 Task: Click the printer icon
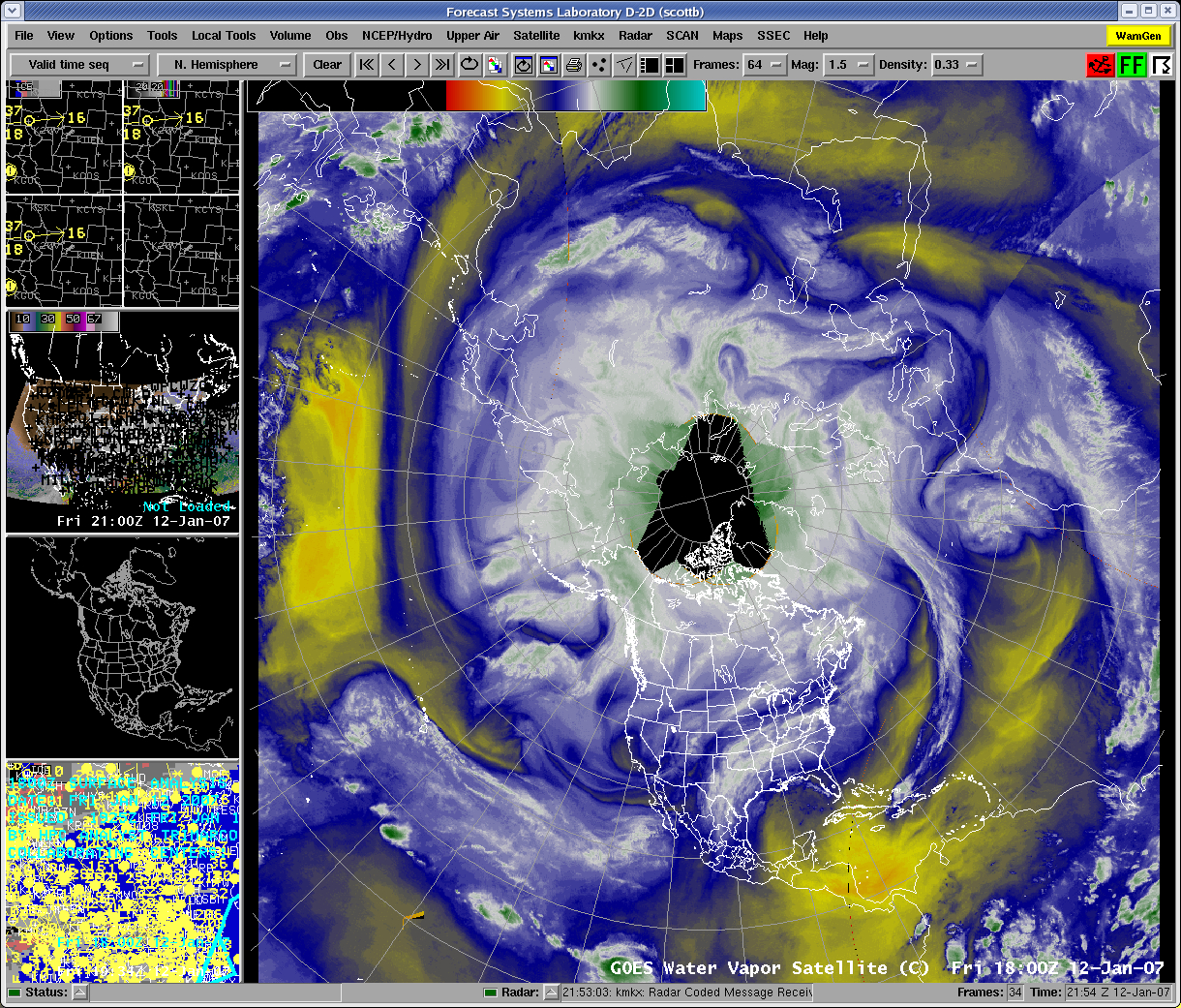click(574, 65)
